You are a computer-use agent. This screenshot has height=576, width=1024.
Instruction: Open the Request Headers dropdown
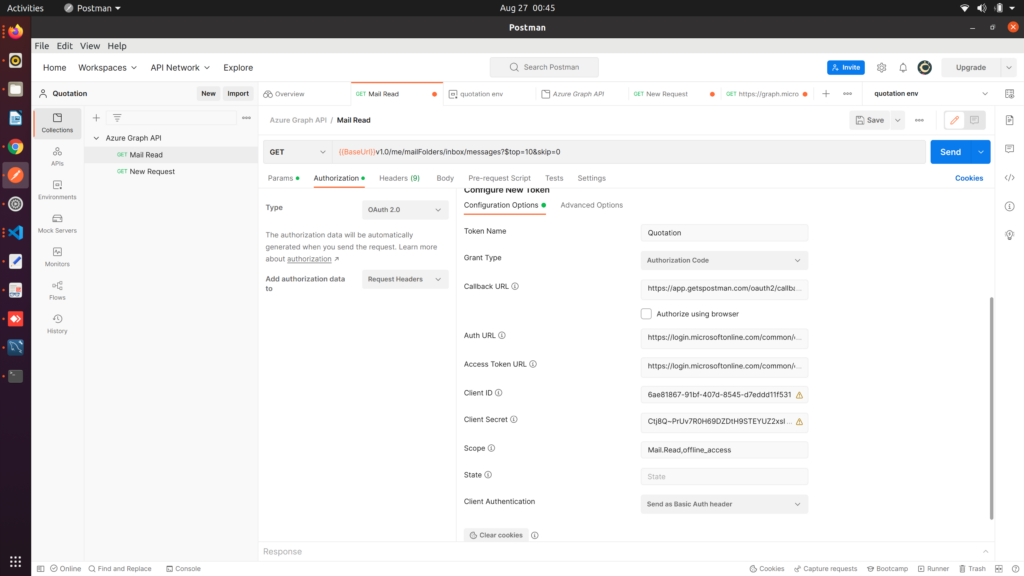pos(405,279)
